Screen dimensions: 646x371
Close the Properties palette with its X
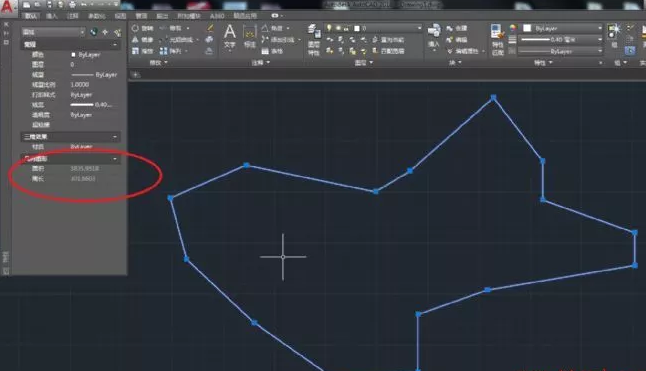(x=6, y=24)
